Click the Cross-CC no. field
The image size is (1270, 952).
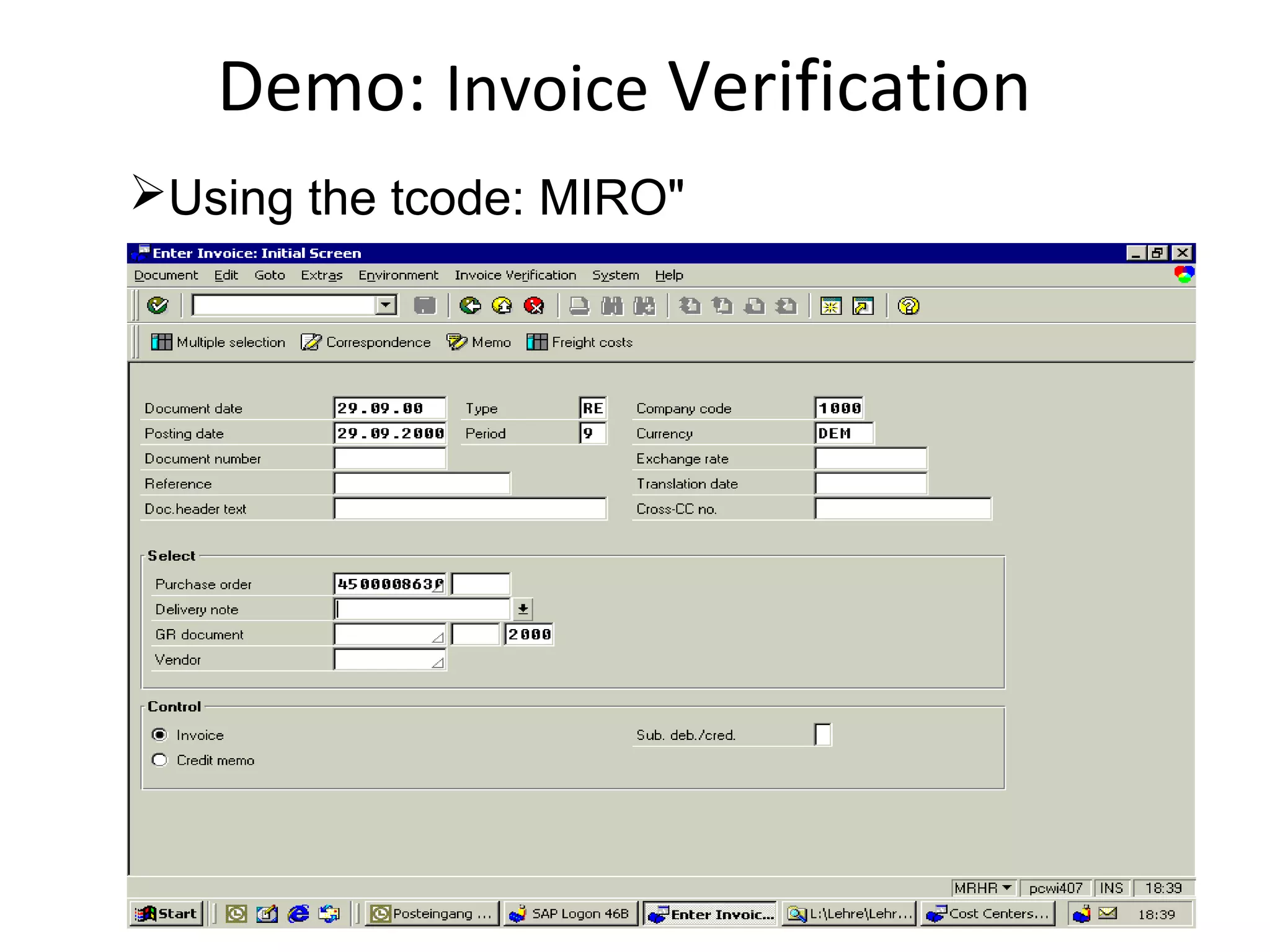click(x=903, y=509)
